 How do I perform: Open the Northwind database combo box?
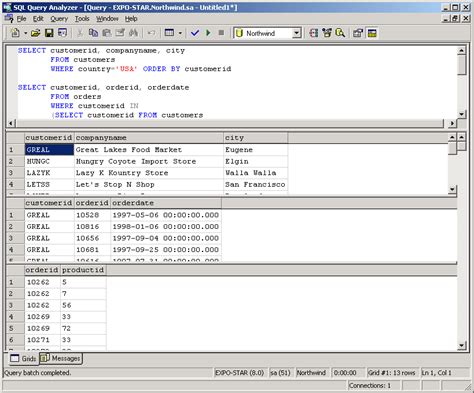pyautogui.click(x=267, y=33)
